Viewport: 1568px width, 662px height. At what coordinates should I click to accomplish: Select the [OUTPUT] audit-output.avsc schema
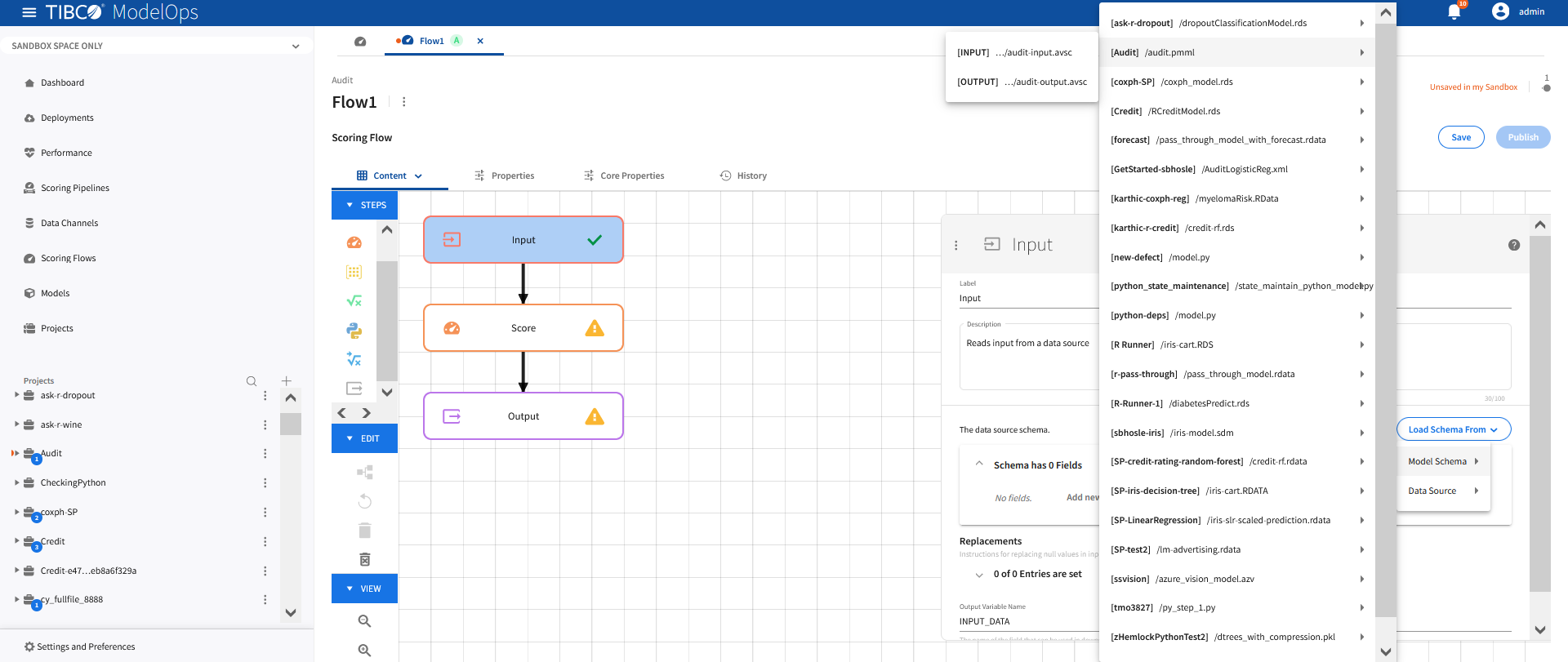[x=1022, y=82]
